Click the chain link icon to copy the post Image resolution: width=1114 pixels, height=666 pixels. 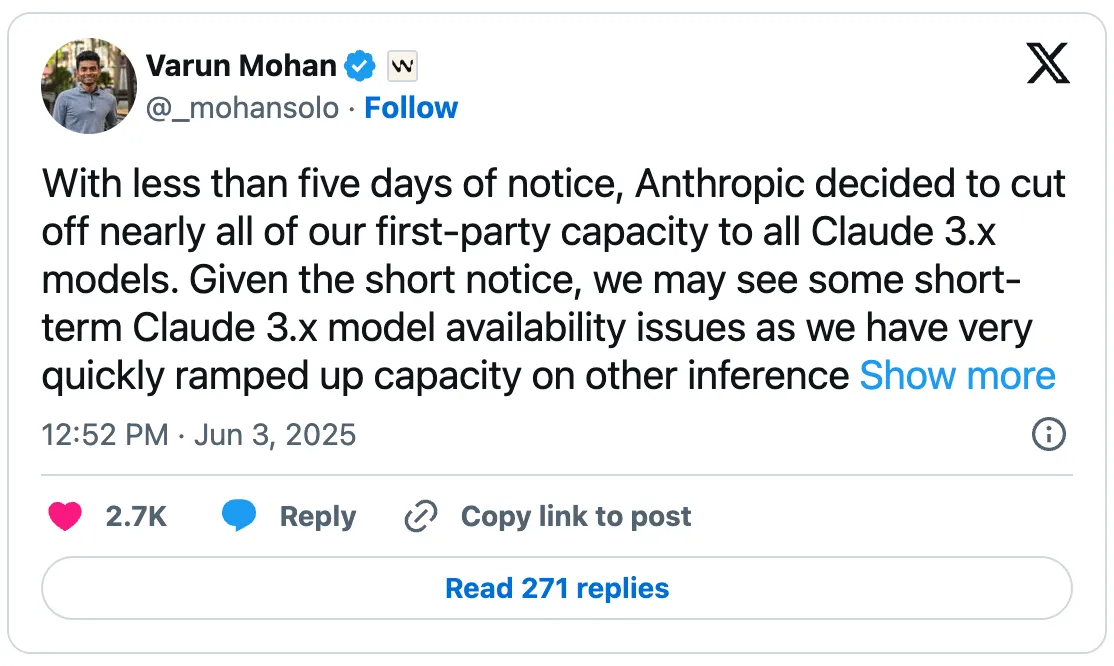[420, 516]
